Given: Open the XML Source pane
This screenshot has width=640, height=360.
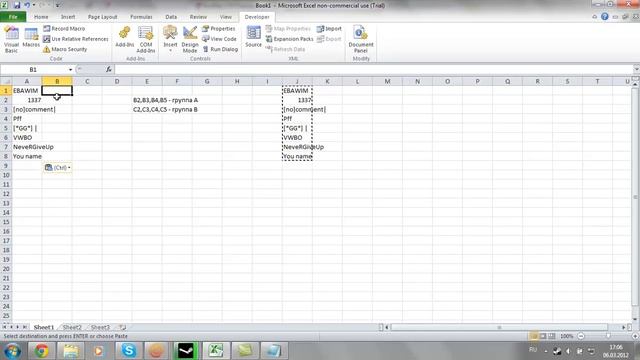Looking at the screenshot, I should pos(253,37).
